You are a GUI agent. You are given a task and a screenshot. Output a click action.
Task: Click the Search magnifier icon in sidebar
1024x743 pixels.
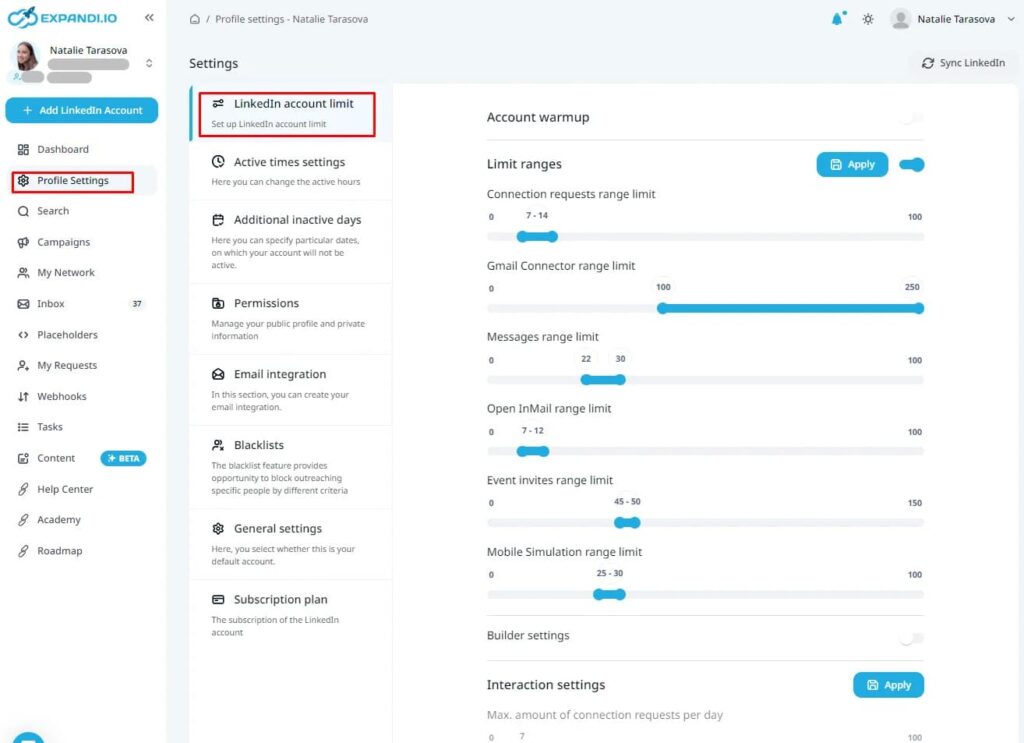point(24,211)
